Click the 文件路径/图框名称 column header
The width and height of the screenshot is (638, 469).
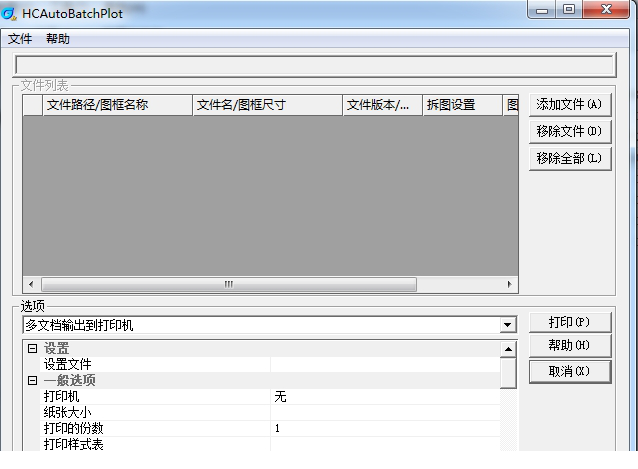[x=118, y=105]
